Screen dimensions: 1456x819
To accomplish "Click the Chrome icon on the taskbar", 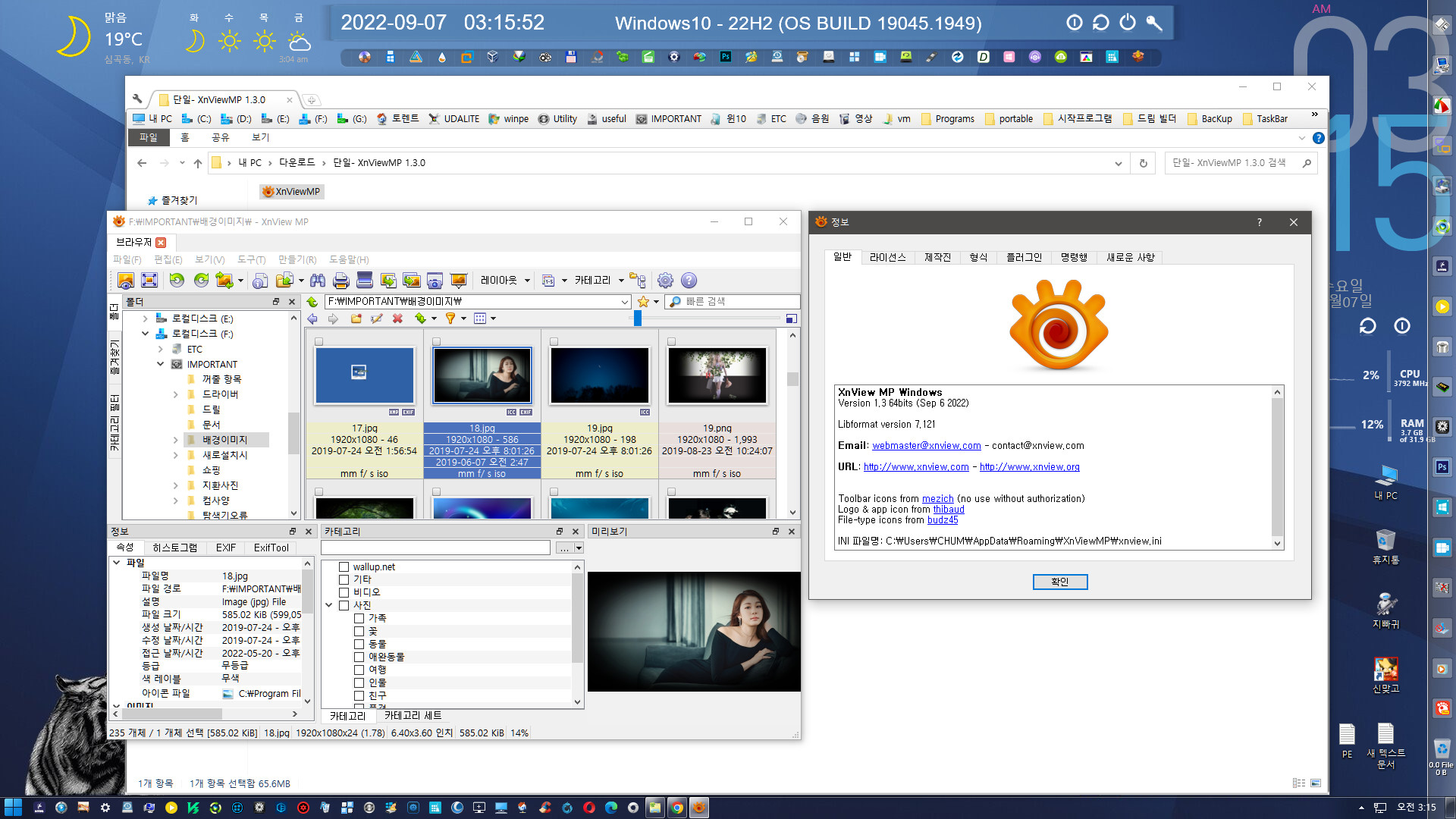I will click(x=677, y=808).
